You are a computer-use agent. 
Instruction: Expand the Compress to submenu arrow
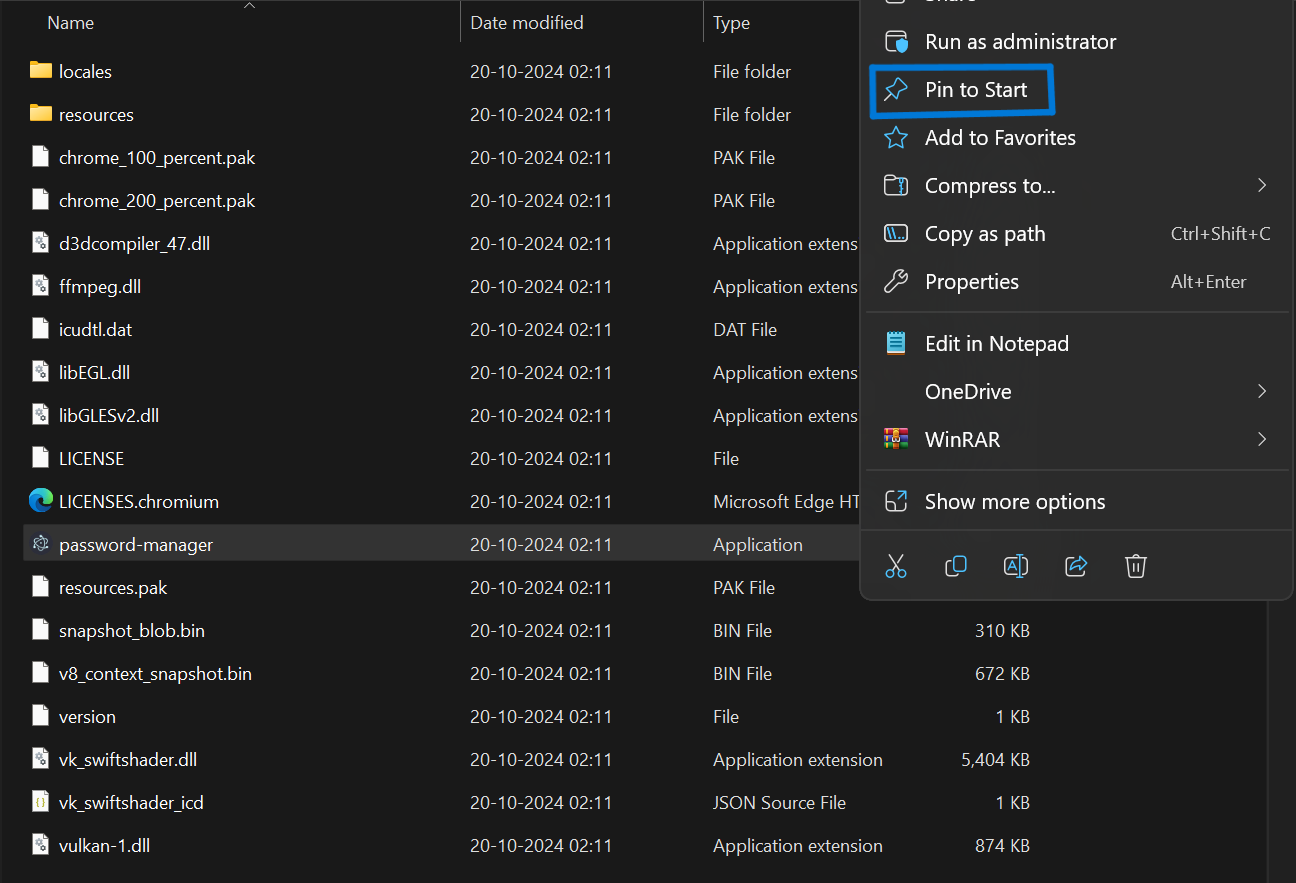pos(1262,186)
